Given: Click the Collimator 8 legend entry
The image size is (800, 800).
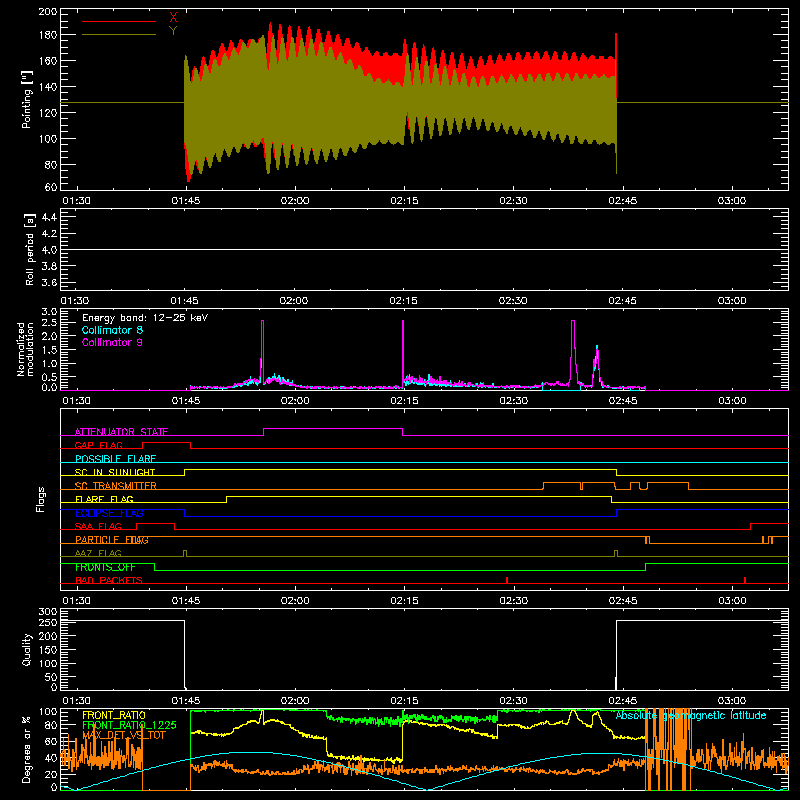Looking at the screenshot, I should click(x=112, y=330).
